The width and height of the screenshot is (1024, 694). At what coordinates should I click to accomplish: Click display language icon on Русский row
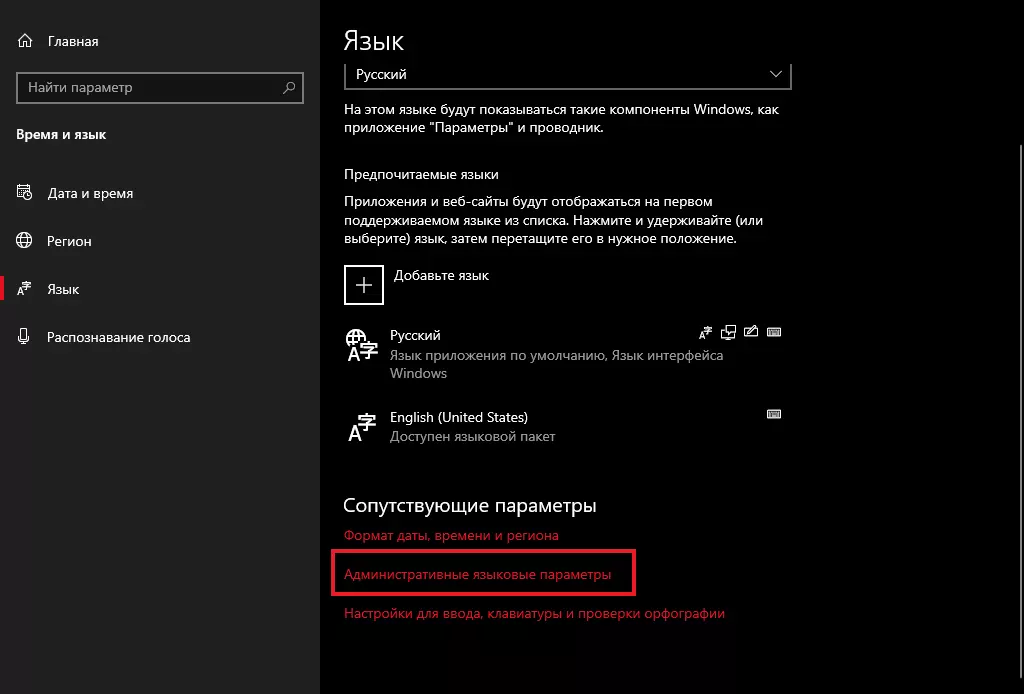(707, 333)
